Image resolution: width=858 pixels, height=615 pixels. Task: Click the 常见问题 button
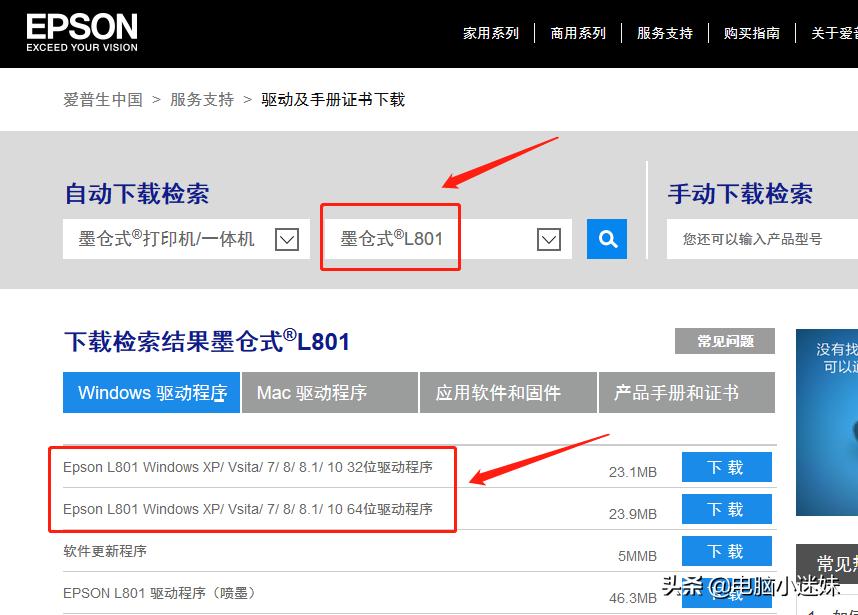(725, 341)
